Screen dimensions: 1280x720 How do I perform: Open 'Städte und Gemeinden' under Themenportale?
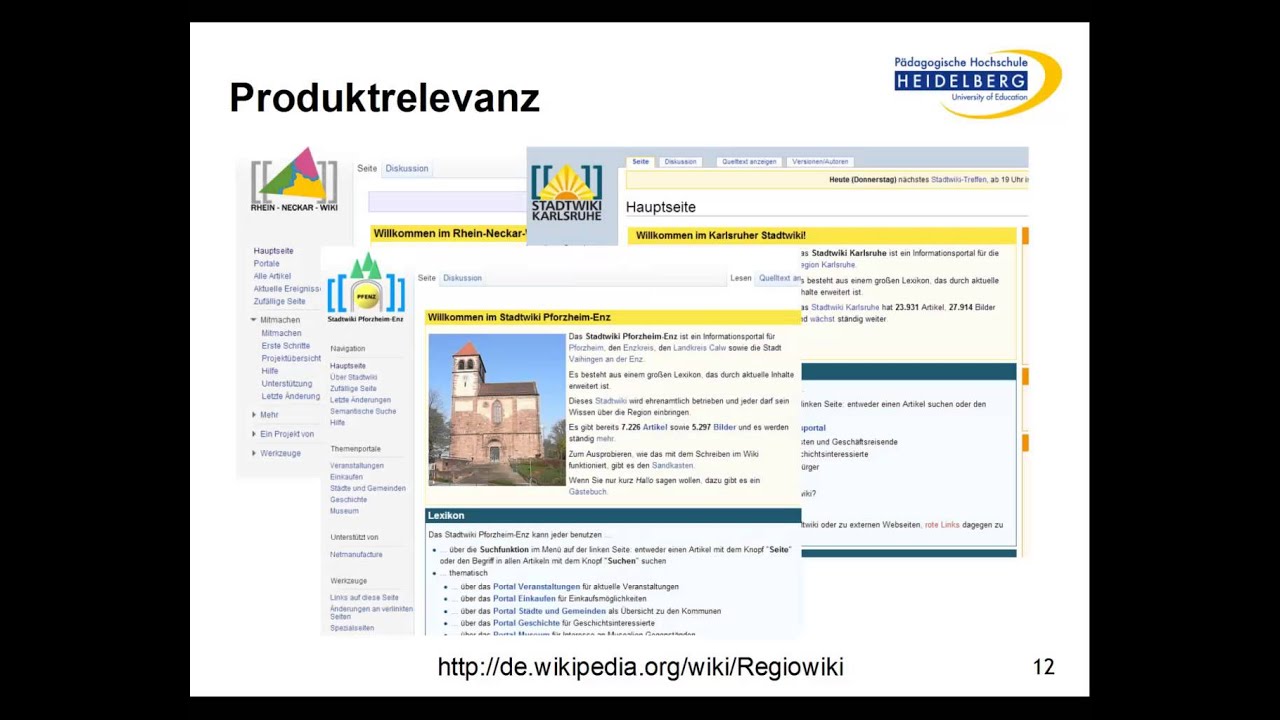point(368,488)
